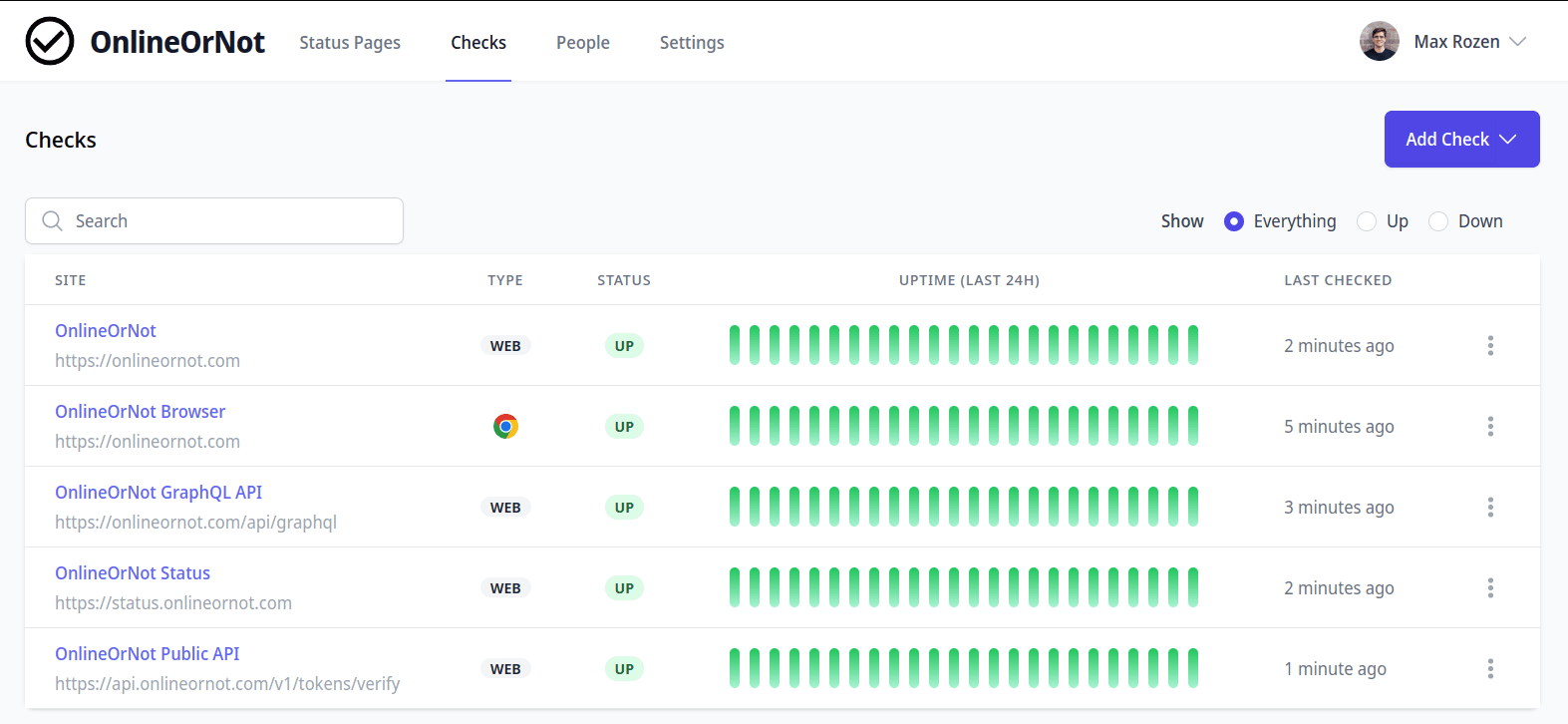The width and height of the screenshot is (1568, 724).
Task: Open the OnlineOrNot GraphQL API check
Action: coord(158,492)
